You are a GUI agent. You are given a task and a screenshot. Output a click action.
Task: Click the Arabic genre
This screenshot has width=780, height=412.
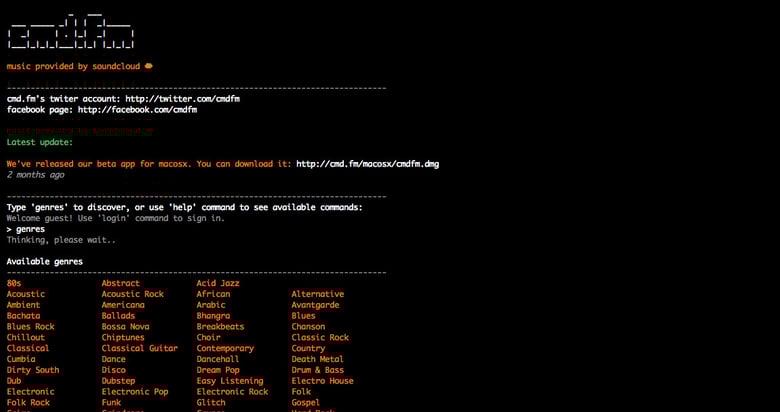click(x=211, y=305)
